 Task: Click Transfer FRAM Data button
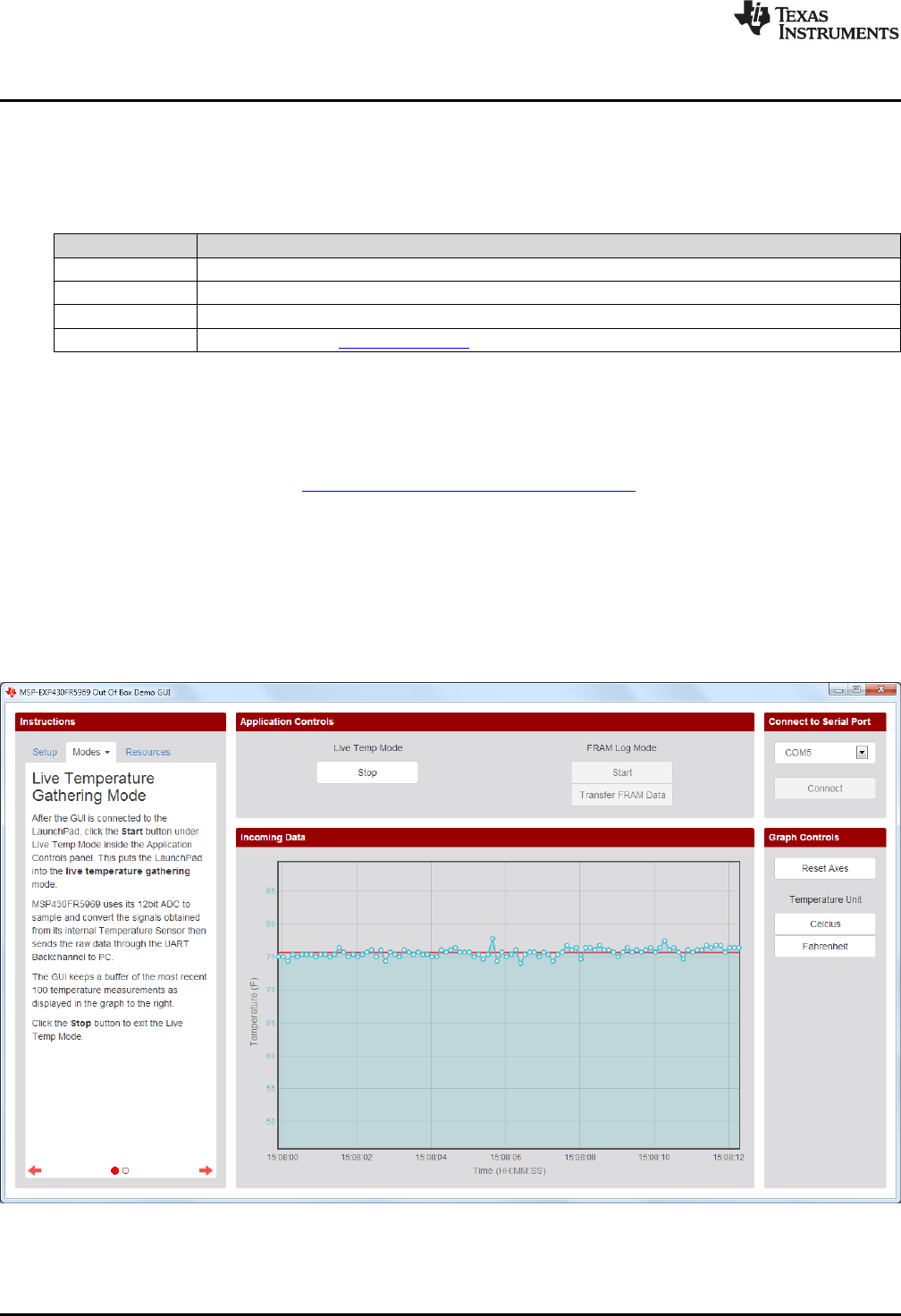coord(622,795)
